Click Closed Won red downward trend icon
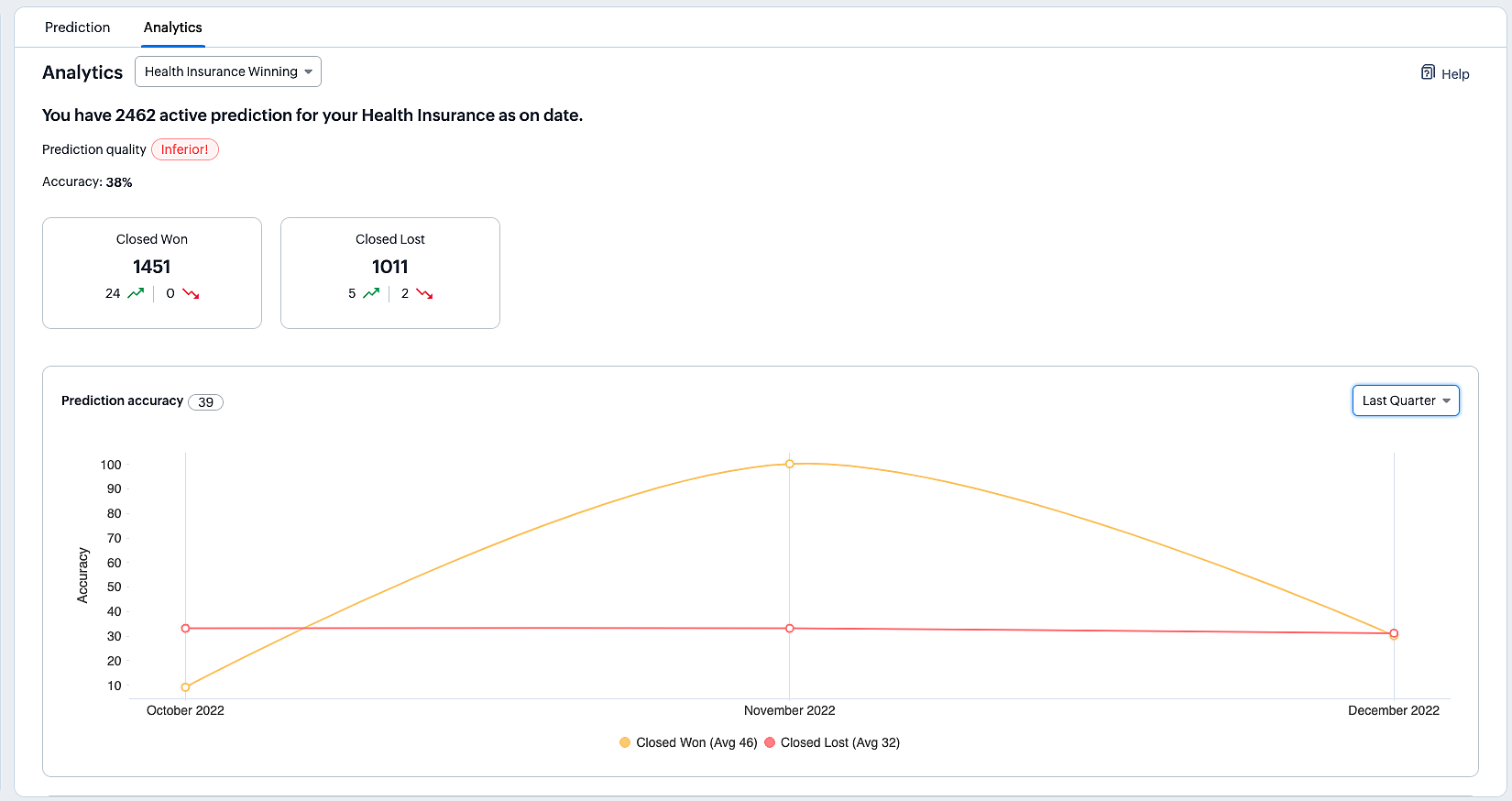Screen dimensions: 1512x801 coord(191,293)
